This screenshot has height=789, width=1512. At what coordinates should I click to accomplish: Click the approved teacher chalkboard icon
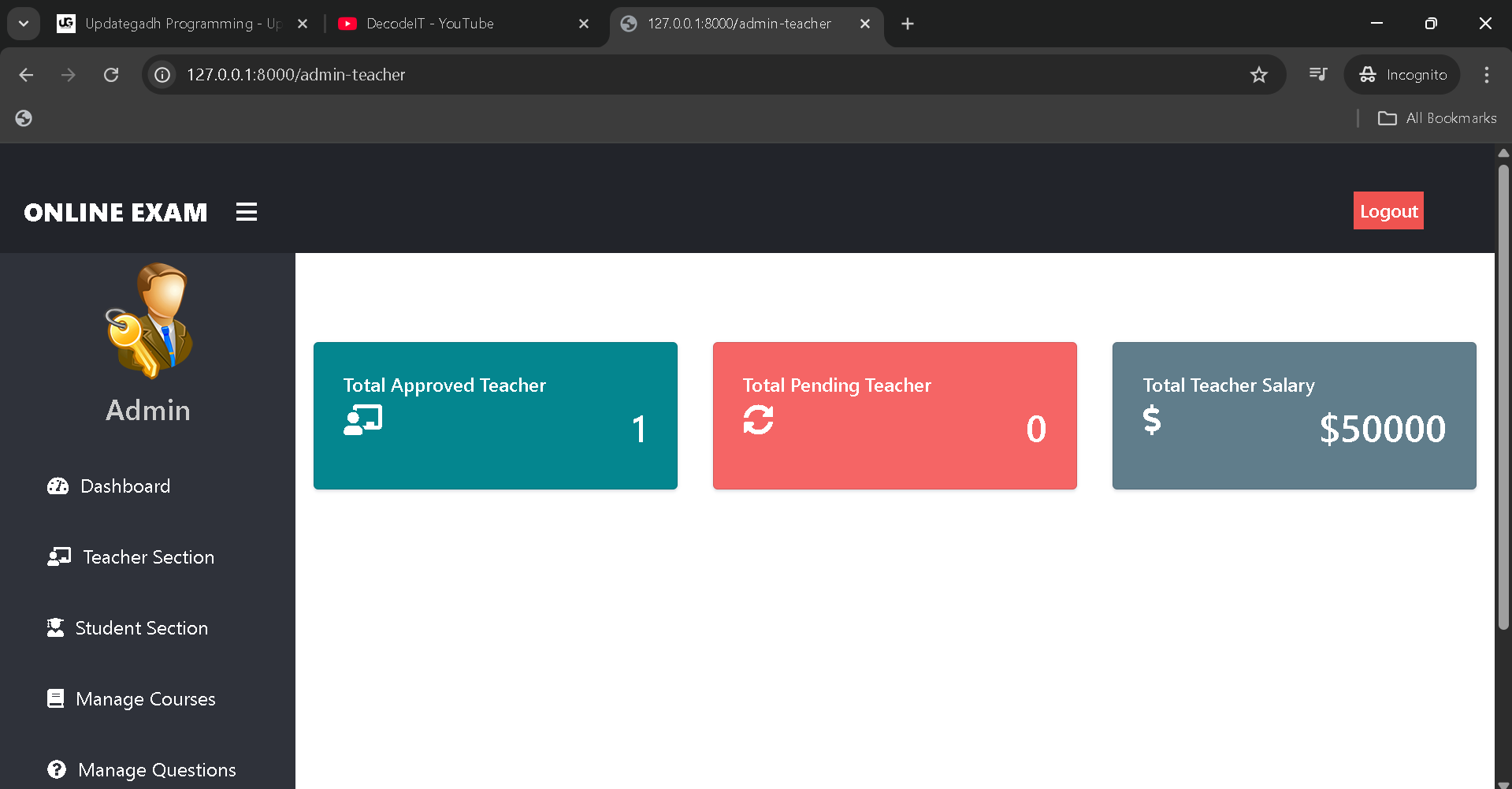point(363,420)
